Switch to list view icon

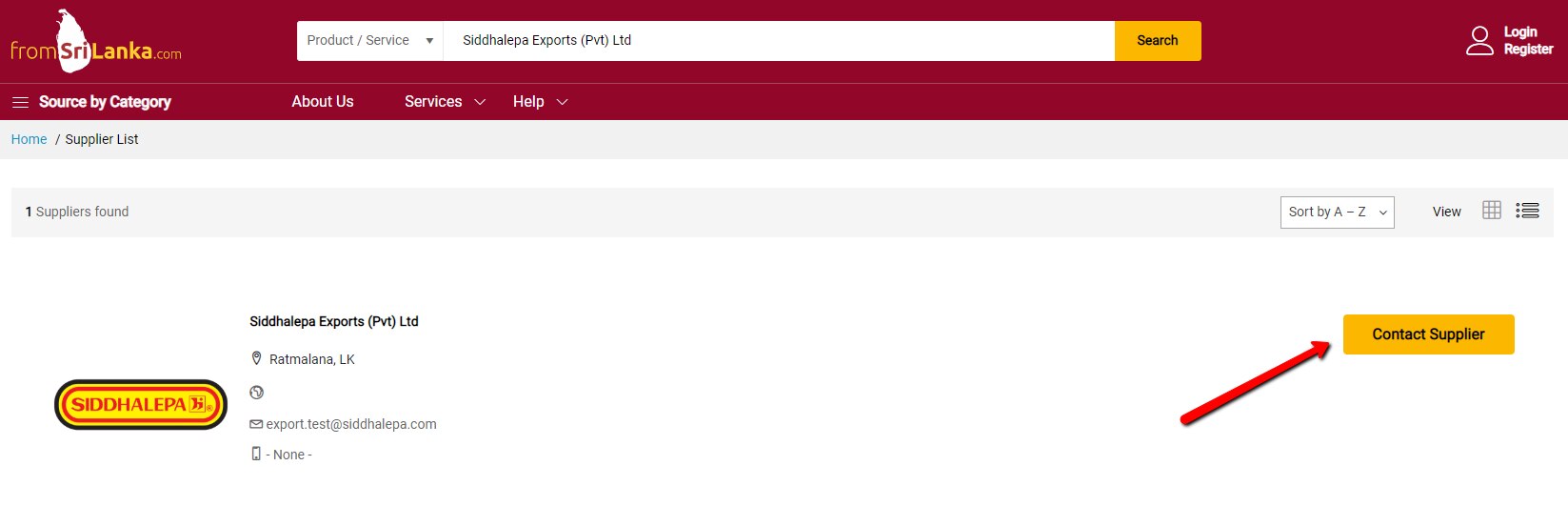tap(1528, 211)
